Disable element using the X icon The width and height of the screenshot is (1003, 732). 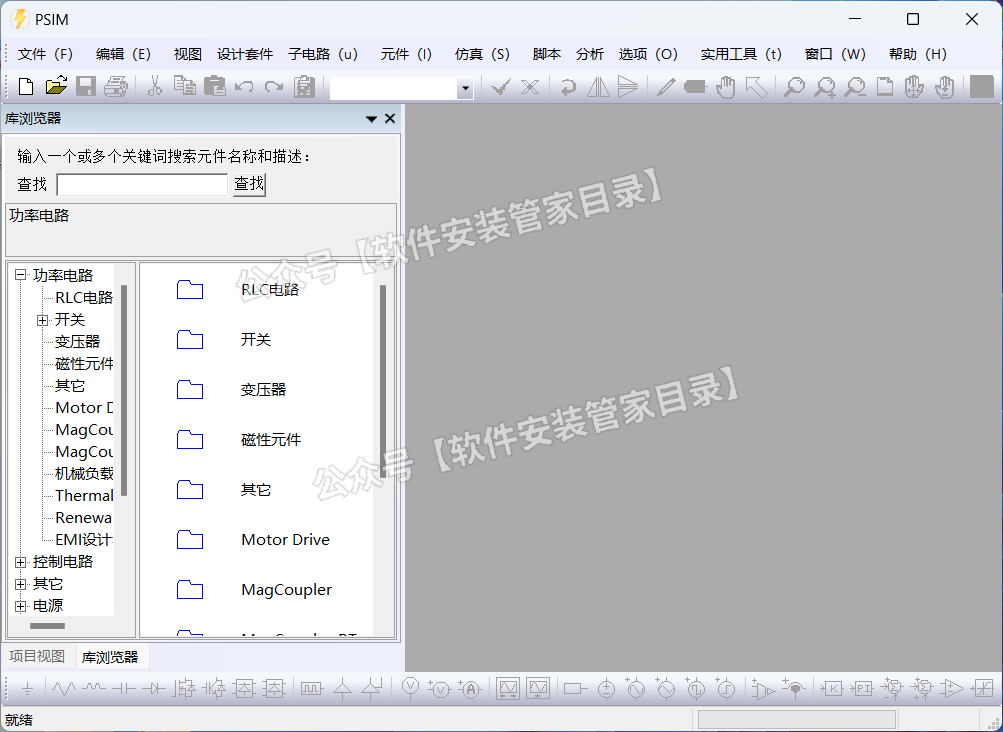tap(530, 86)
